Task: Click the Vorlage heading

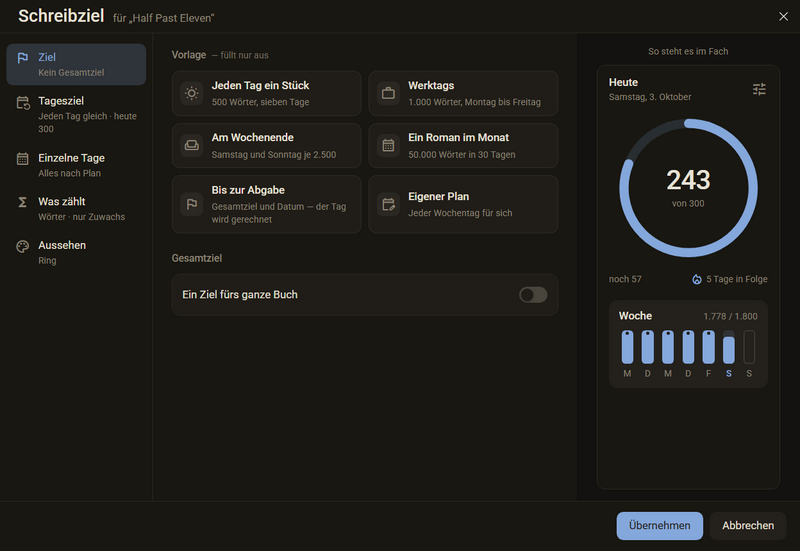Action: [x=189, y=55]
